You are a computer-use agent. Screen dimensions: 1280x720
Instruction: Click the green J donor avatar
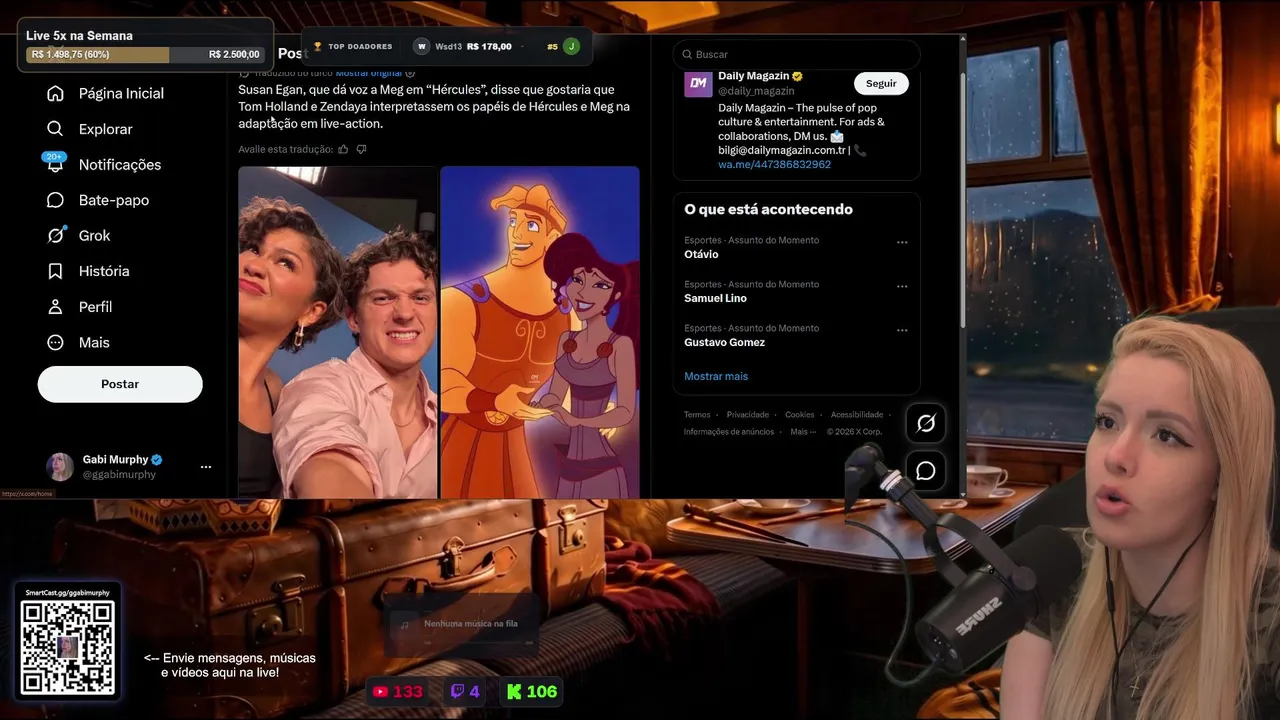coord(571,46)
